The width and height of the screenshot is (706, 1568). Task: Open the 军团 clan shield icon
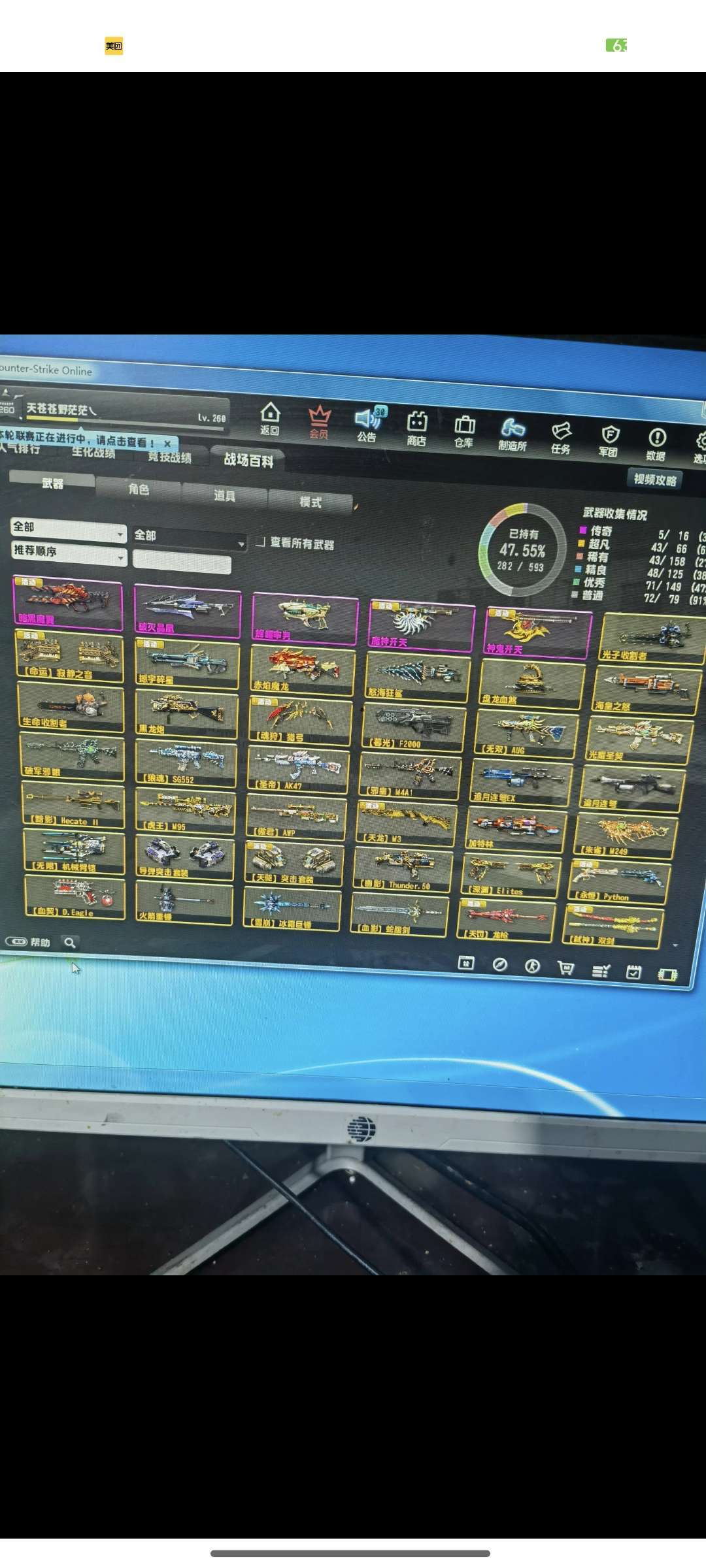click(609, 442)
